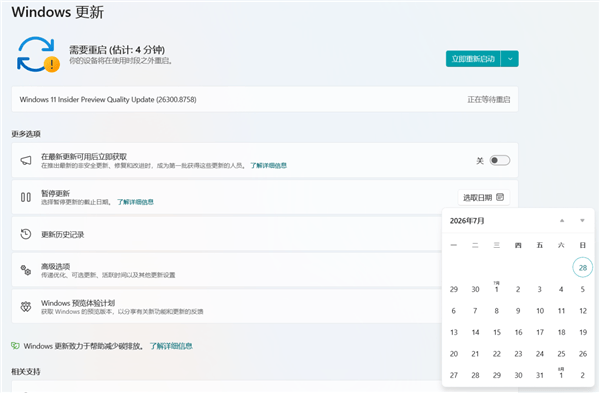Select date 23 in the calendar
The height and width of the screenshot is (393, 600).
point(518,354)
